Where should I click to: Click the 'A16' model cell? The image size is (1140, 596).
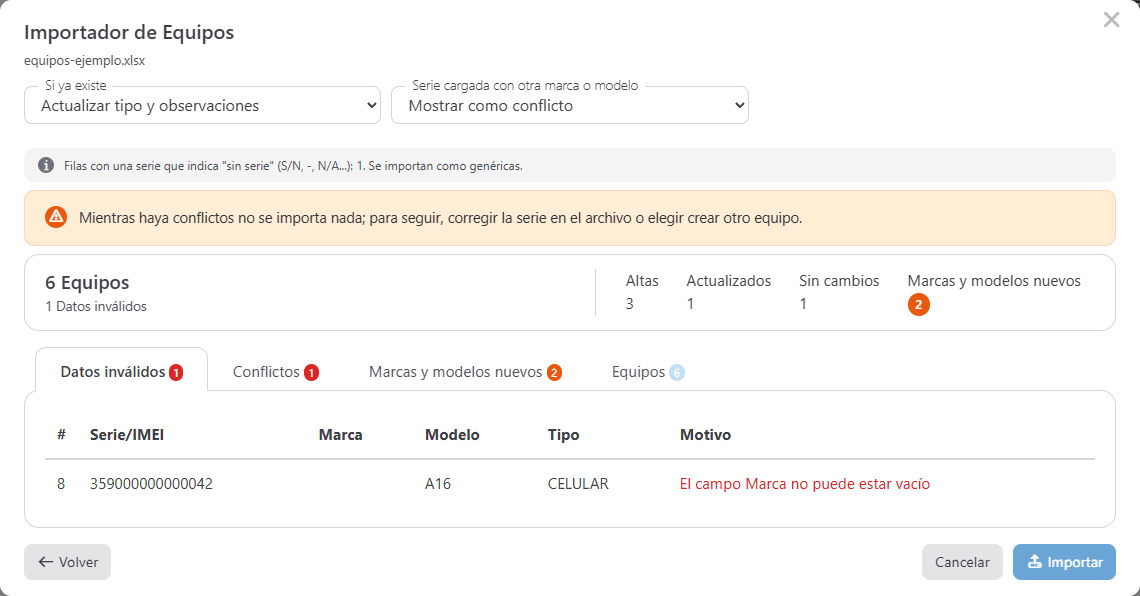(438, 483)
